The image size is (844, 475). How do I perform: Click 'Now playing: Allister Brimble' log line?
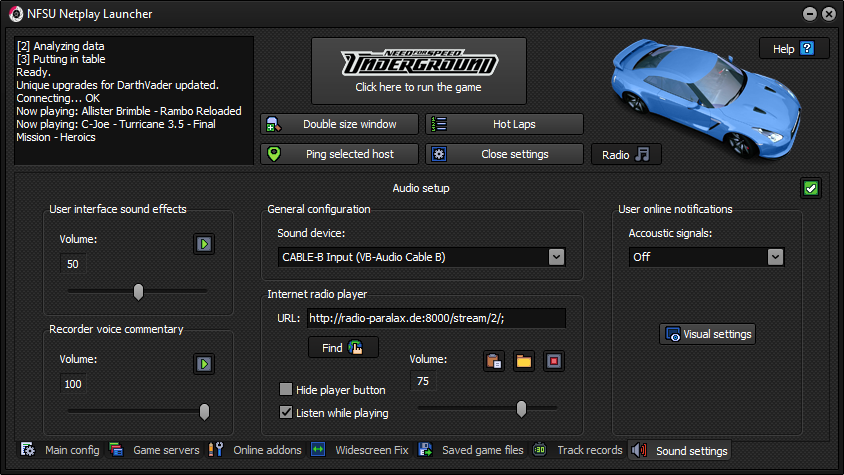click(129, 111)
